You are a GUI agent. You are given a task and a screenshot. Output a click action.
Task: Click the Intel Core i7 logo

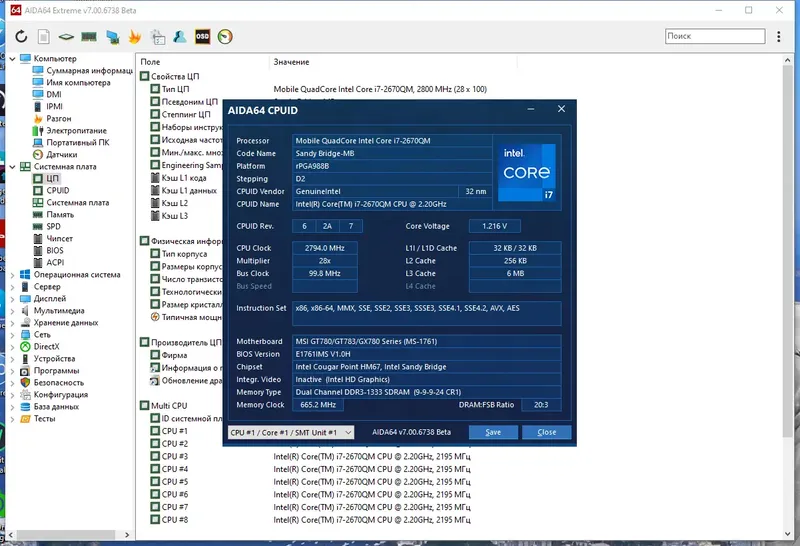pos(527,172)
